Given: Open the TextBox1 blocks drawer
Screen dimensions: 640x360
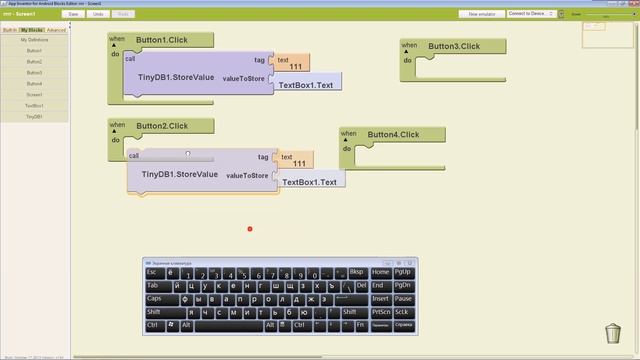Looking at the screenshot, I should tap(34, 106).
